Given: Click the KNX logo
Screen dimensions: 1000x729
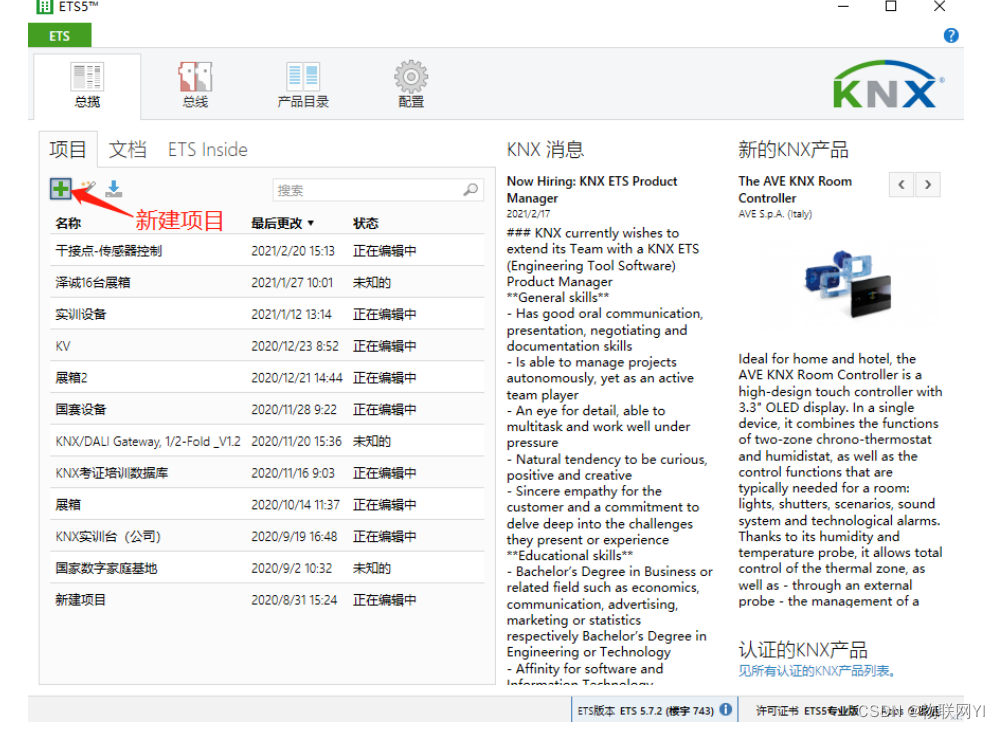Looking at the screenshot, I should coord(889,85).
